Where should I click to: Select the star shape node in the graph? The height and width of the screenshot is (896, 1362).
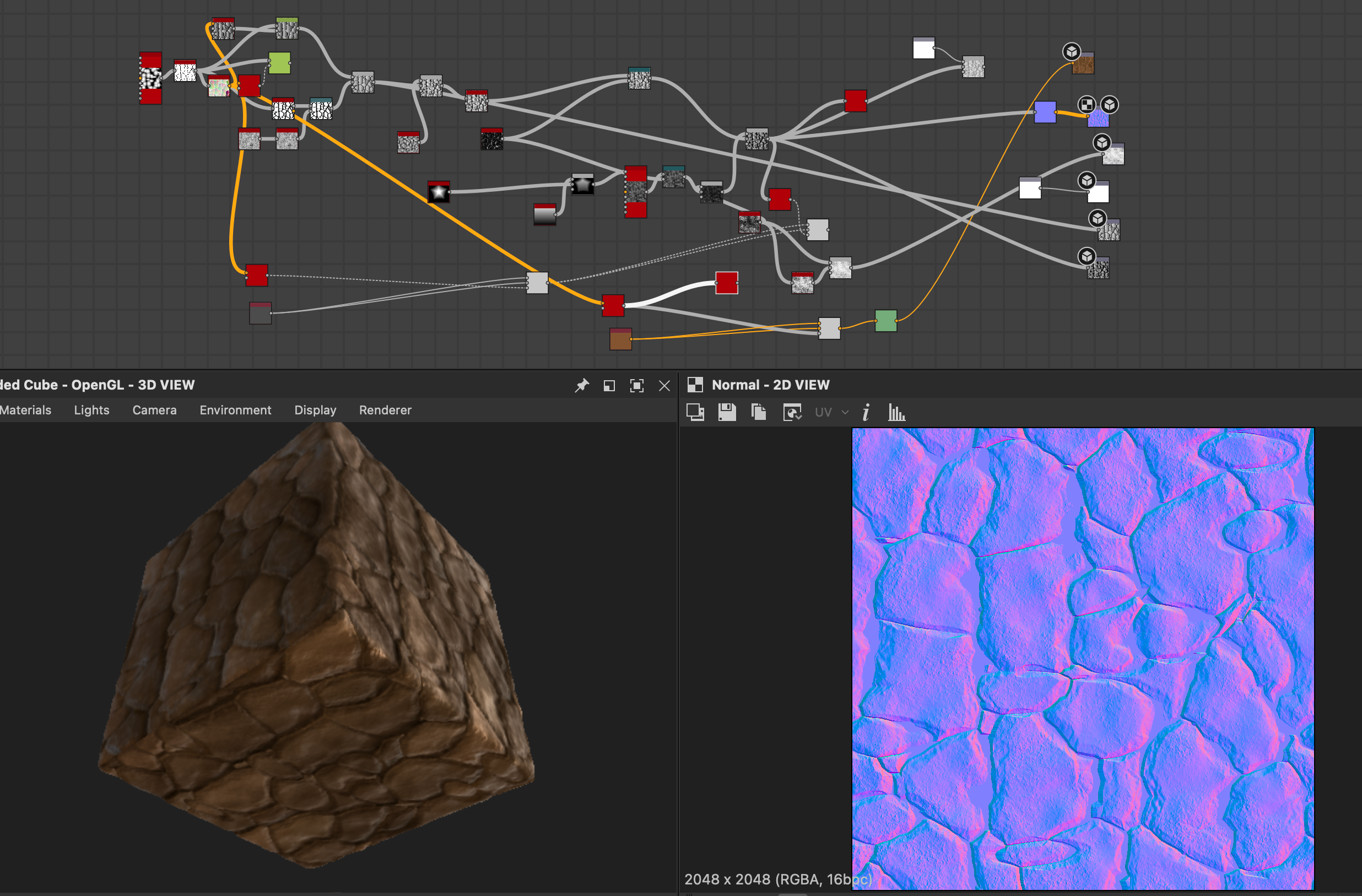pyautogui.click(x=439, y=192)
